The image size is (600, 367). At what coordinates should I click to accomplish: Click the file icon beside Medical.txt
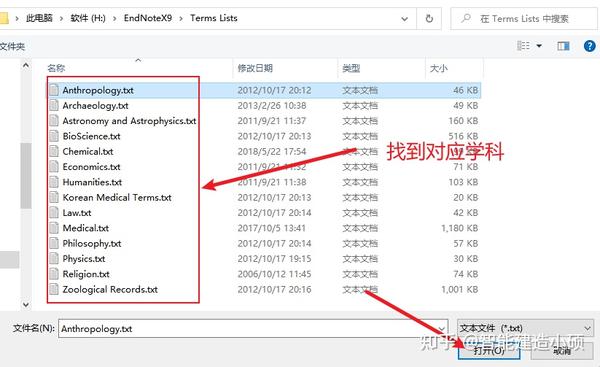click(54, 228)
